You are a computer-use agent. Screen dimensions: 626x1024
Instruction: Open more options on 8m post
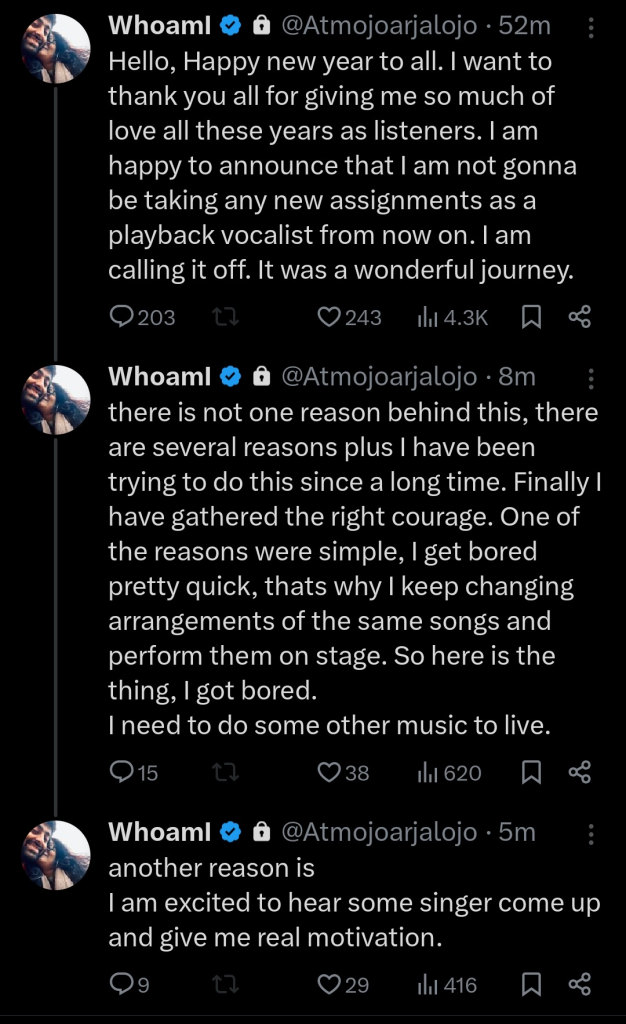click(x=591, y=378)
